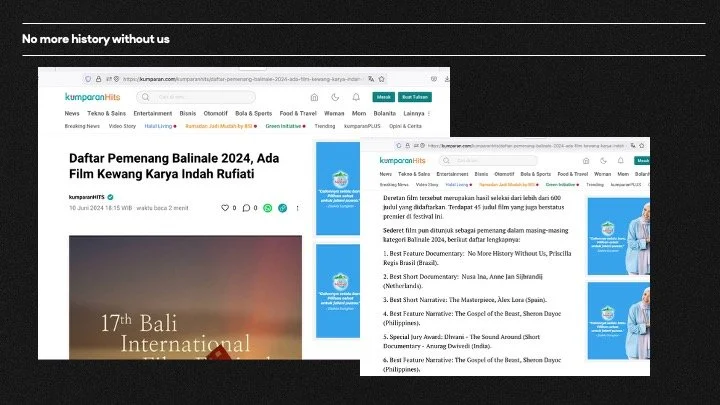Open Bola & Sports in the right window
This screenshot has width=720, height=405.
point(535,174)
